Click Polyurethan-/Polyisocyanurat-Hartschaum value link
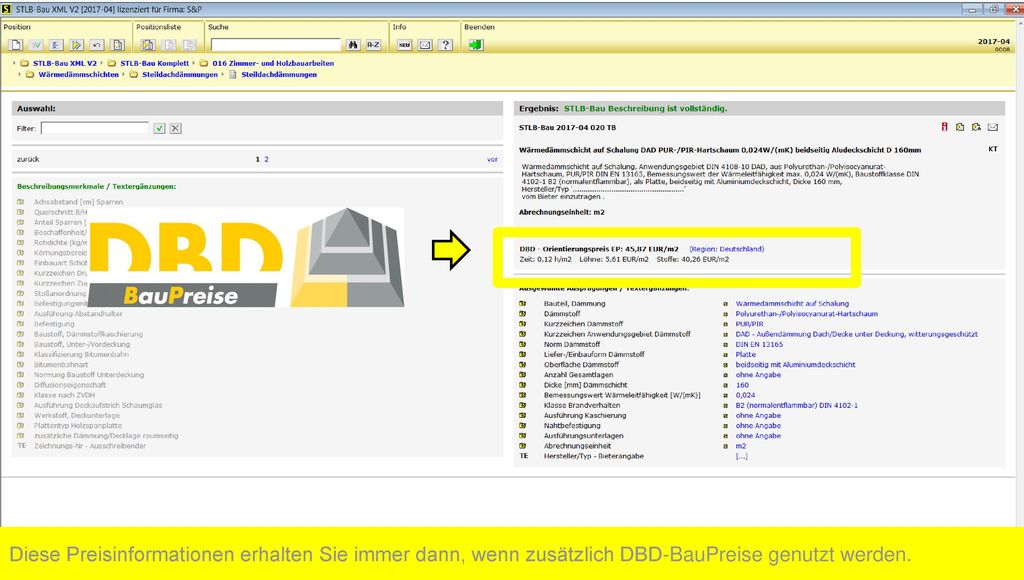 pos(807,314)
